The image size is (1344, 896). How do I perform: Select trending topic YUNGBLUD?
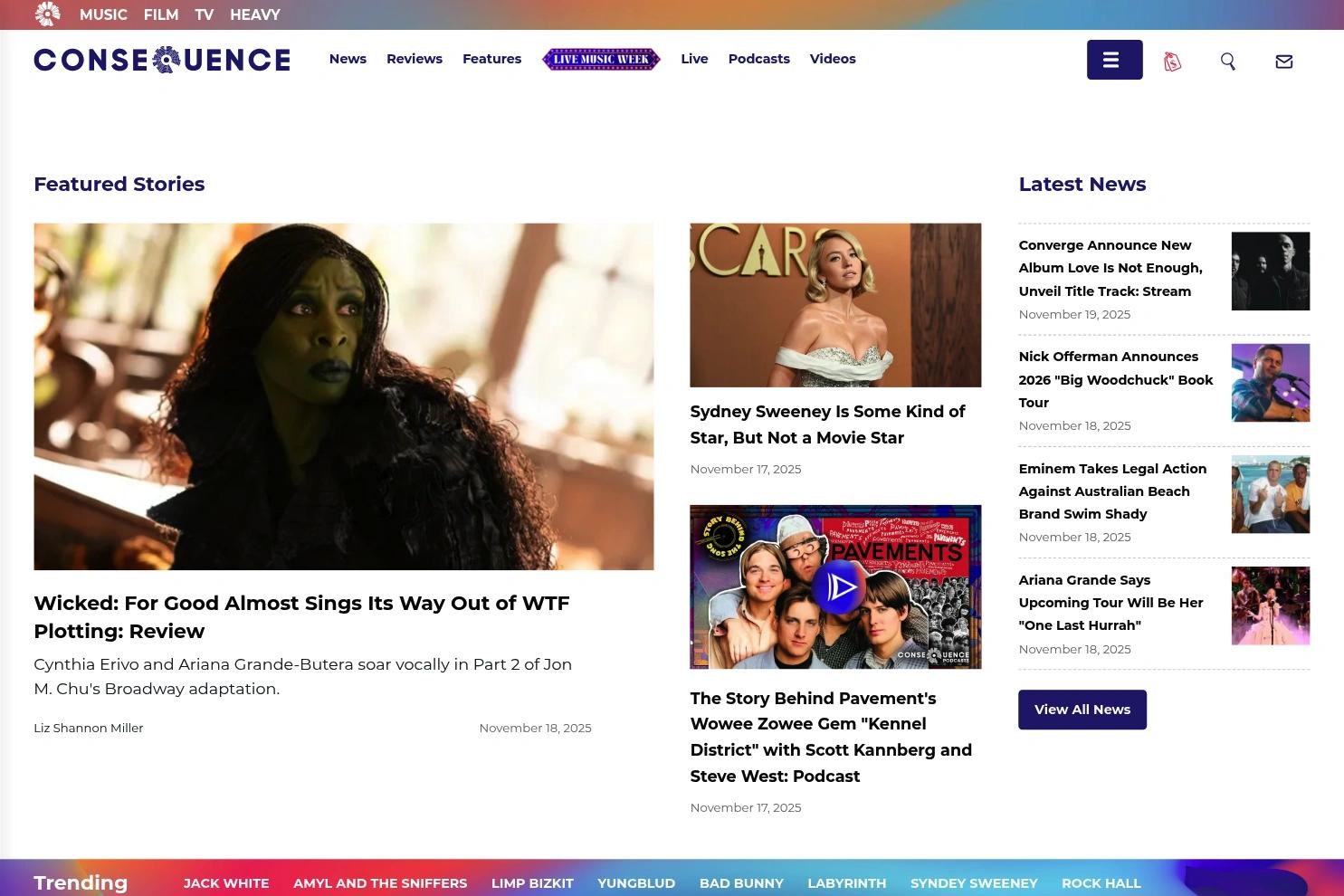[636, 883]
